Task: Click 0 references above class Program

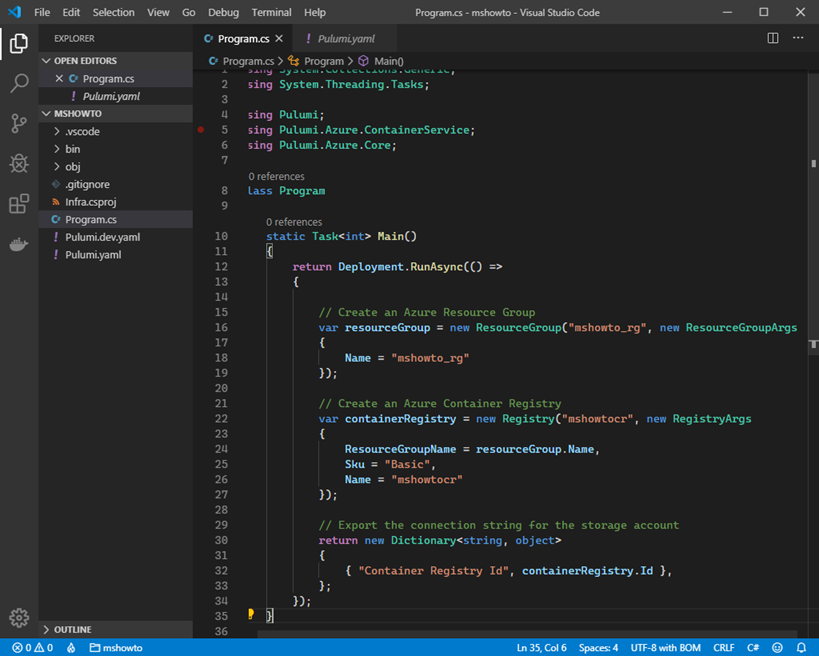Action: pyautogui.click(x=276, y=177)
